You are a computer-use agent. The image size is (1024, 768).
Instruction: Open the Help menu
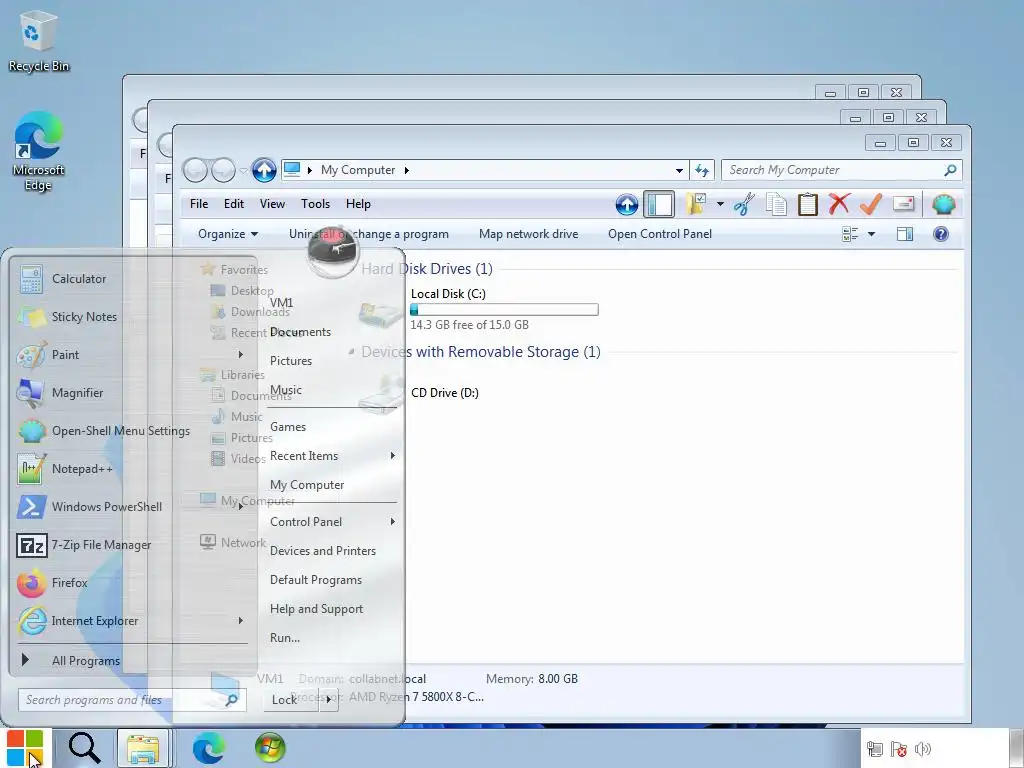[x=358, y=204]
